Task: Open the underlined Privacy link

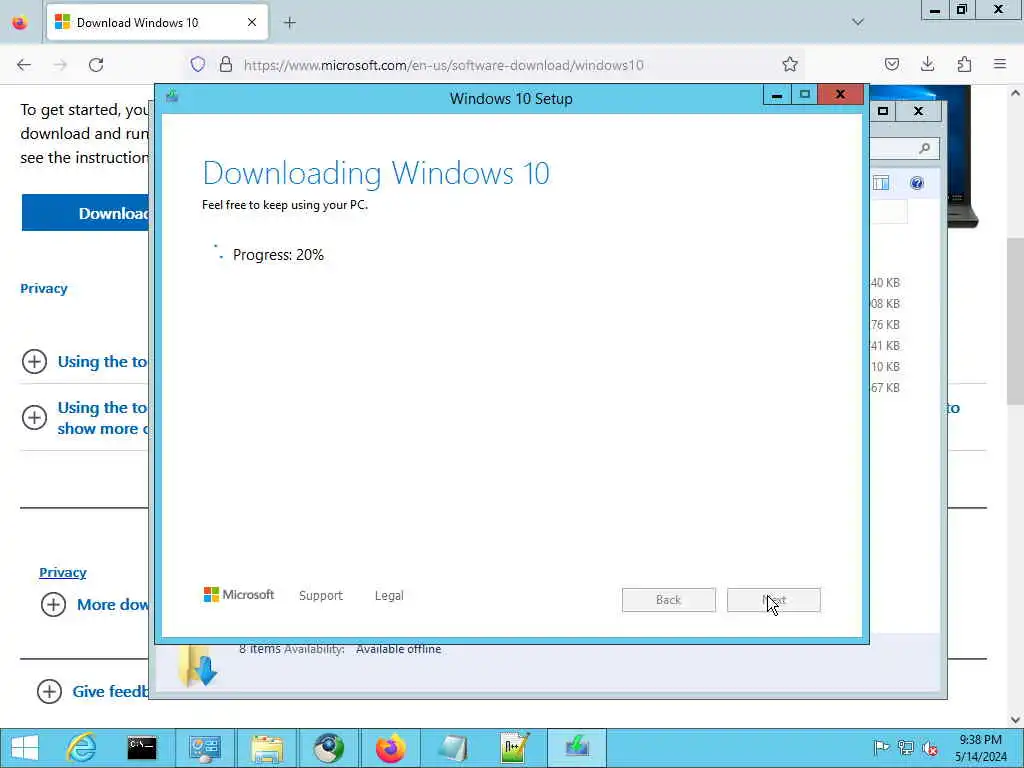Action: click(63, 573)
